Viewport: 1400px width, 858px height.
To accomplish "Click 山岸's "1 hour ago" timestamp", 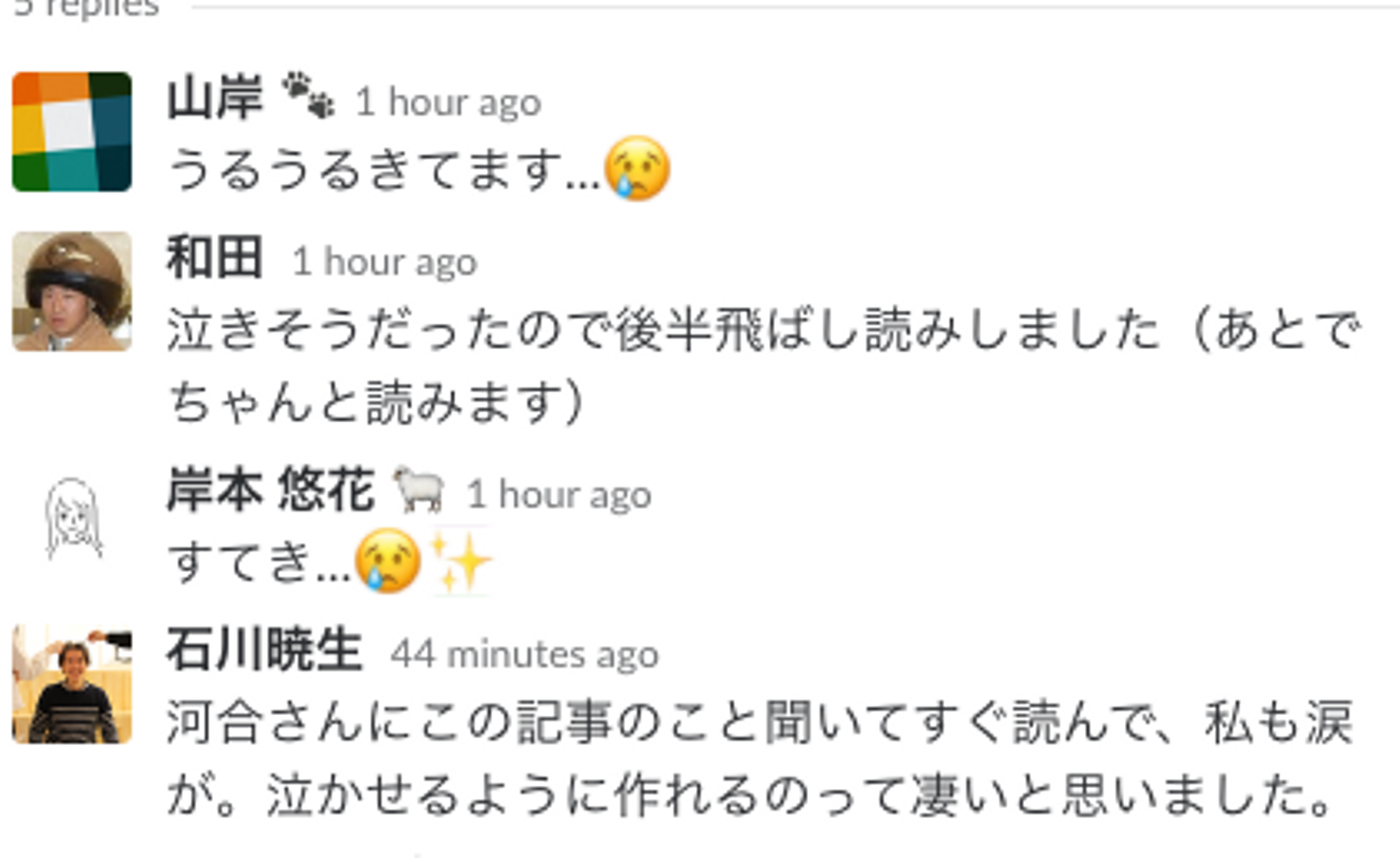I will [x=448, y=102].
